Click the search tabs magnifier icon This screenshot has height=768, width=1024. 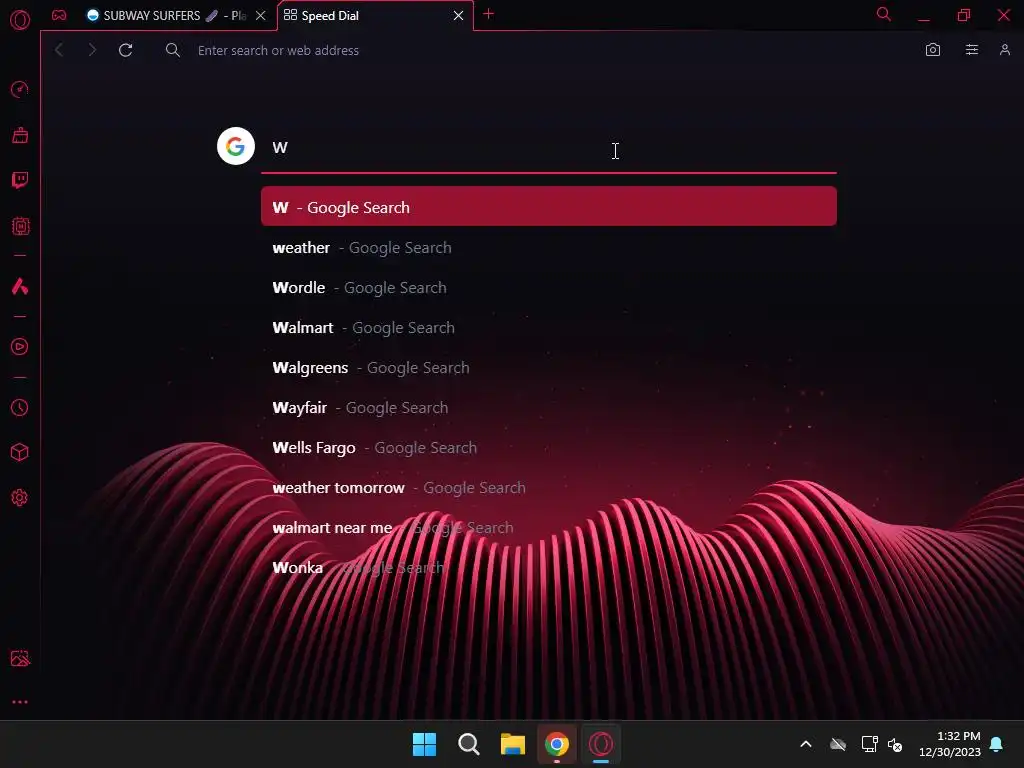tap(884, 14)
